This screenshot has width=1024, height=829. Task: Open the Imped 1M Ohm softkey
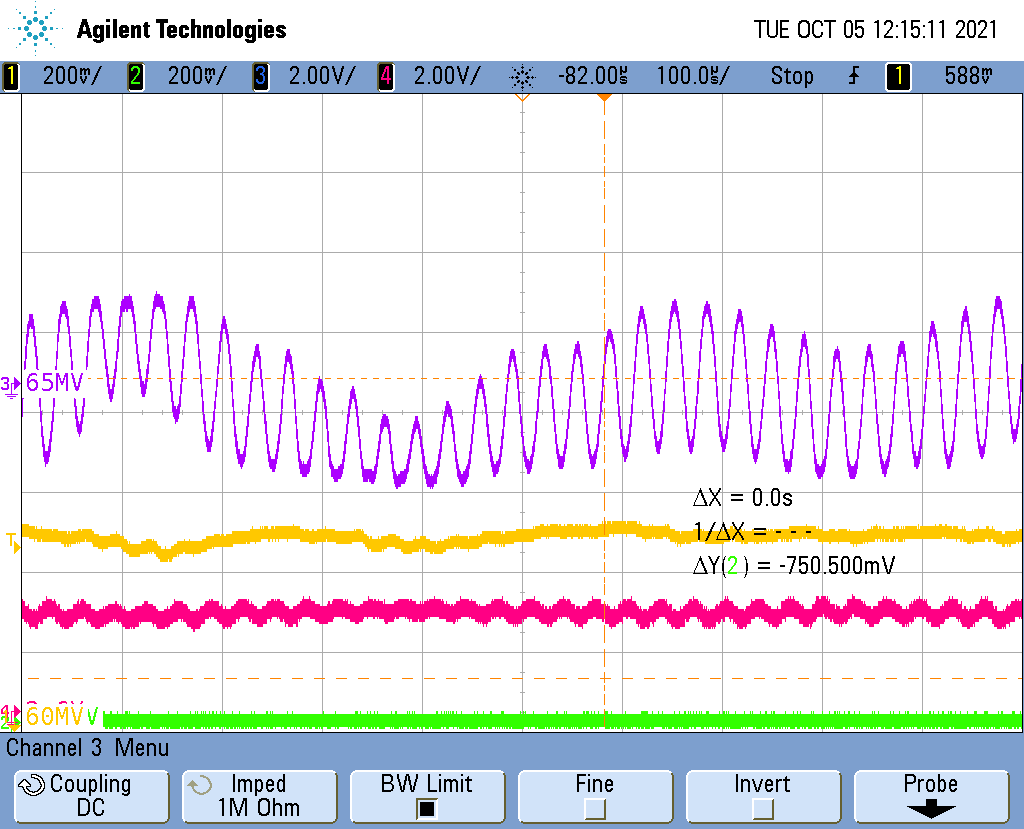(x=259, y=796)
